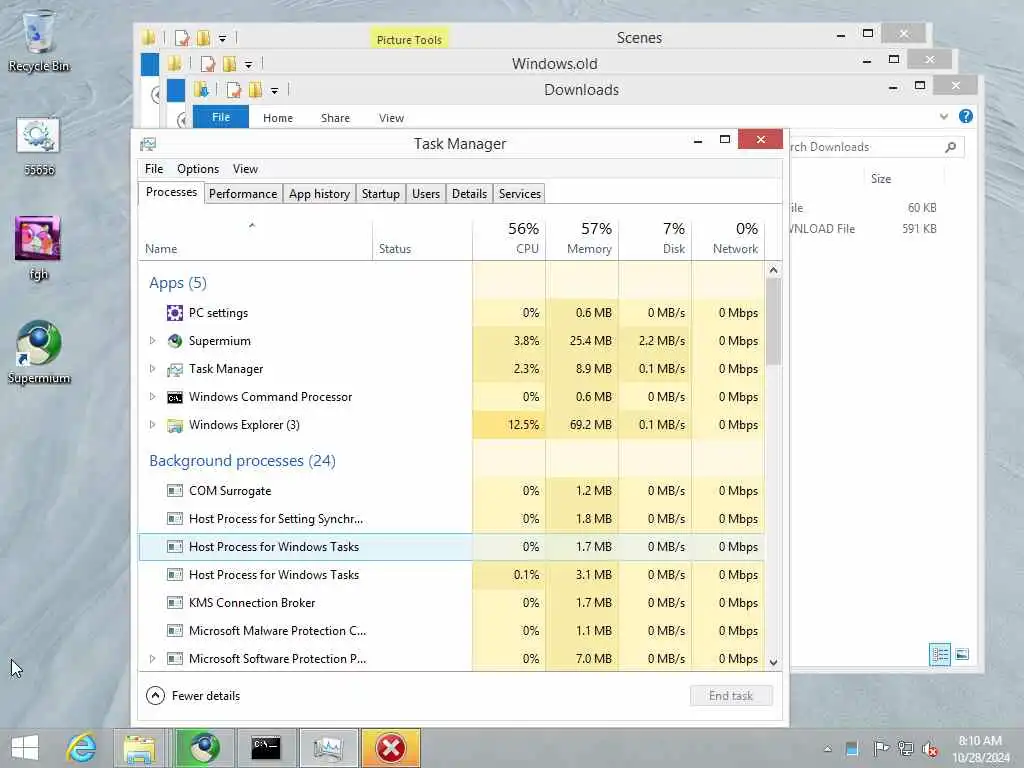Switch to Task Manager taskbar icon
This screenshot has height=768, width=1024.
click(x=328, y=748)
